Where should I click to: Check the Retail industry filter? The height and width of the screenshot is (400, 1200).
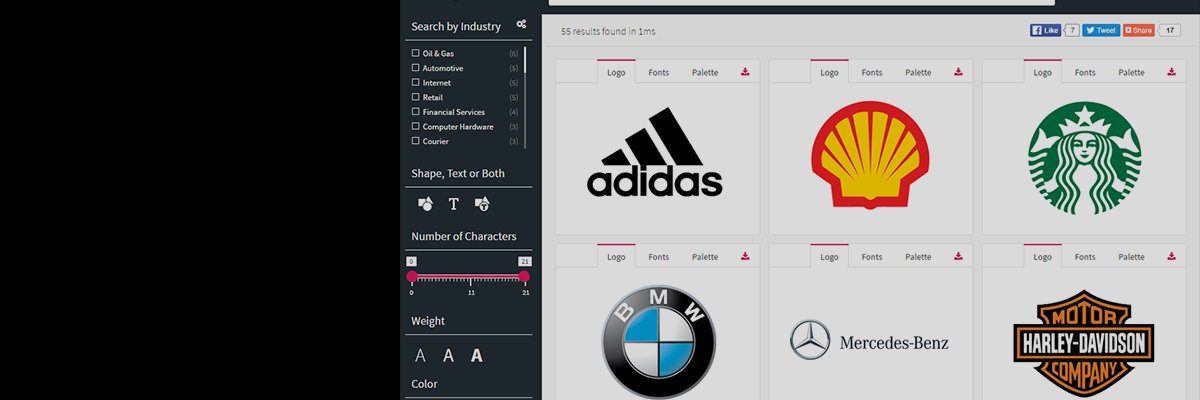pyautogui.click(x=415, y=97)
